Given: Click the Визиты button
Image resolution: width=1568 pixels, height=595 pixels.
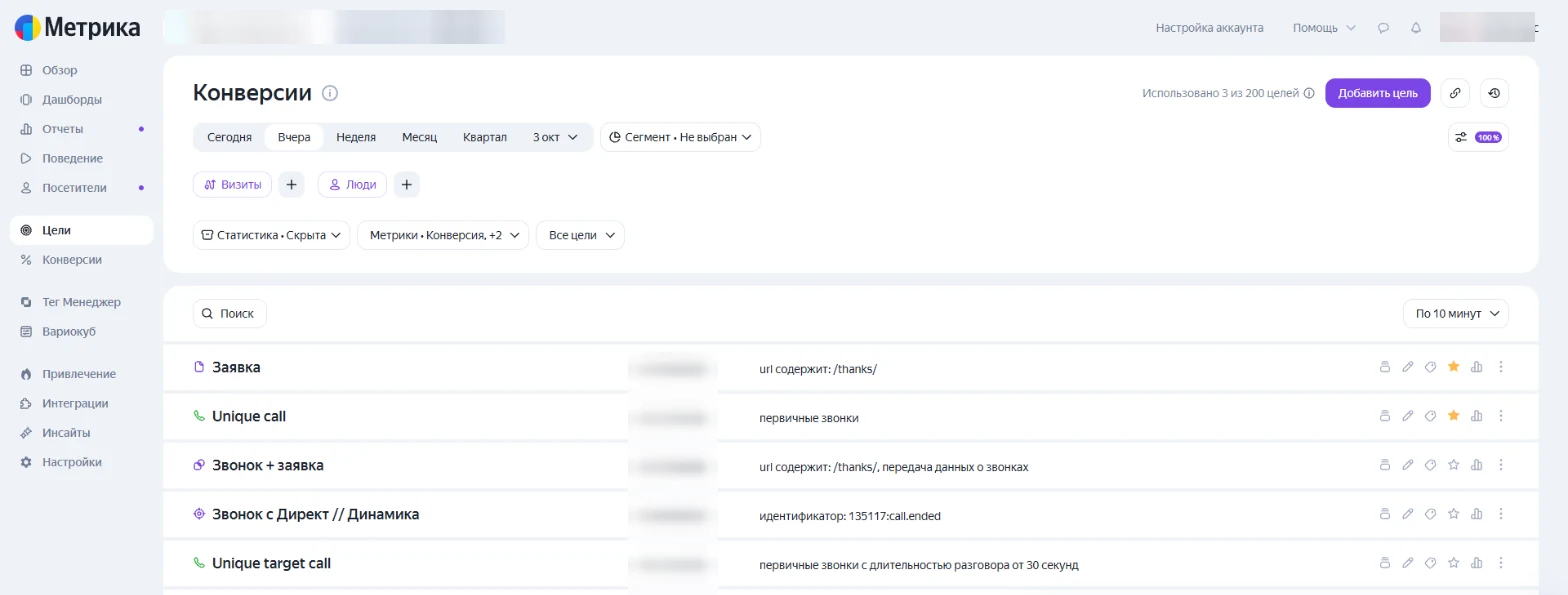Looking at the screenshot, I should pos(232,185).
